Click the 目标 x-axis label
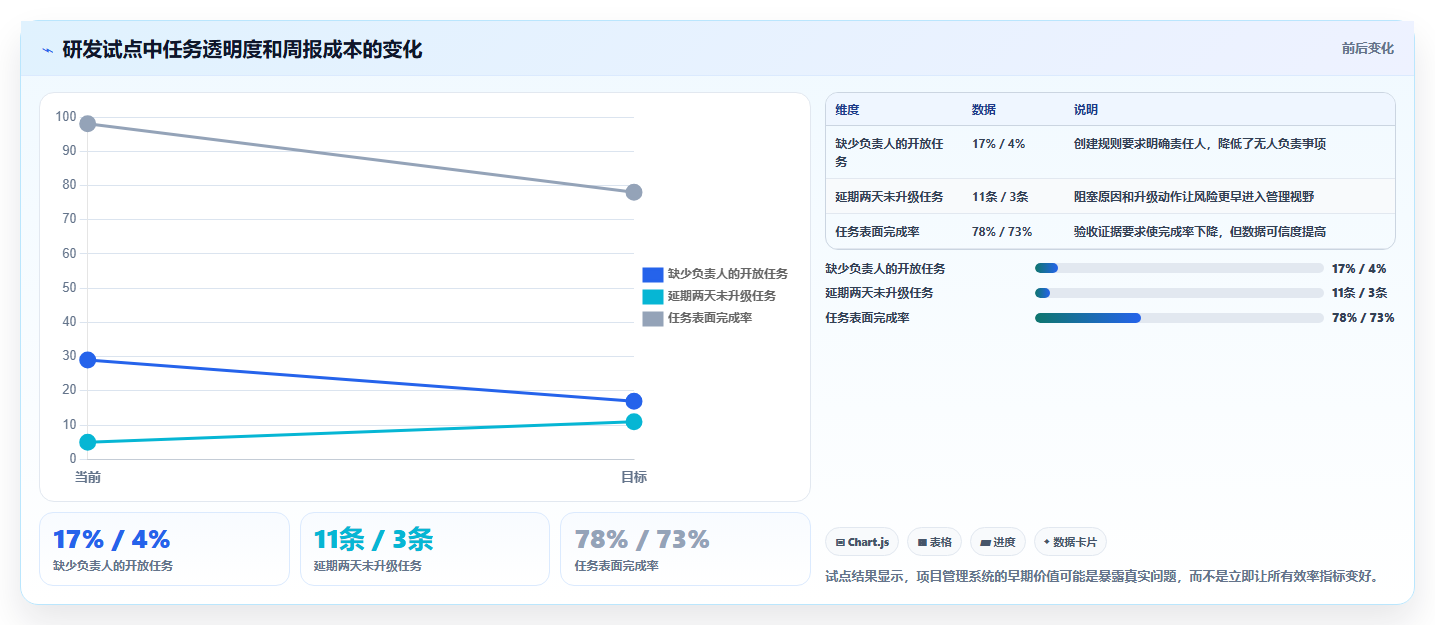Screen dimensions: 1435x625 pos(634,477)
